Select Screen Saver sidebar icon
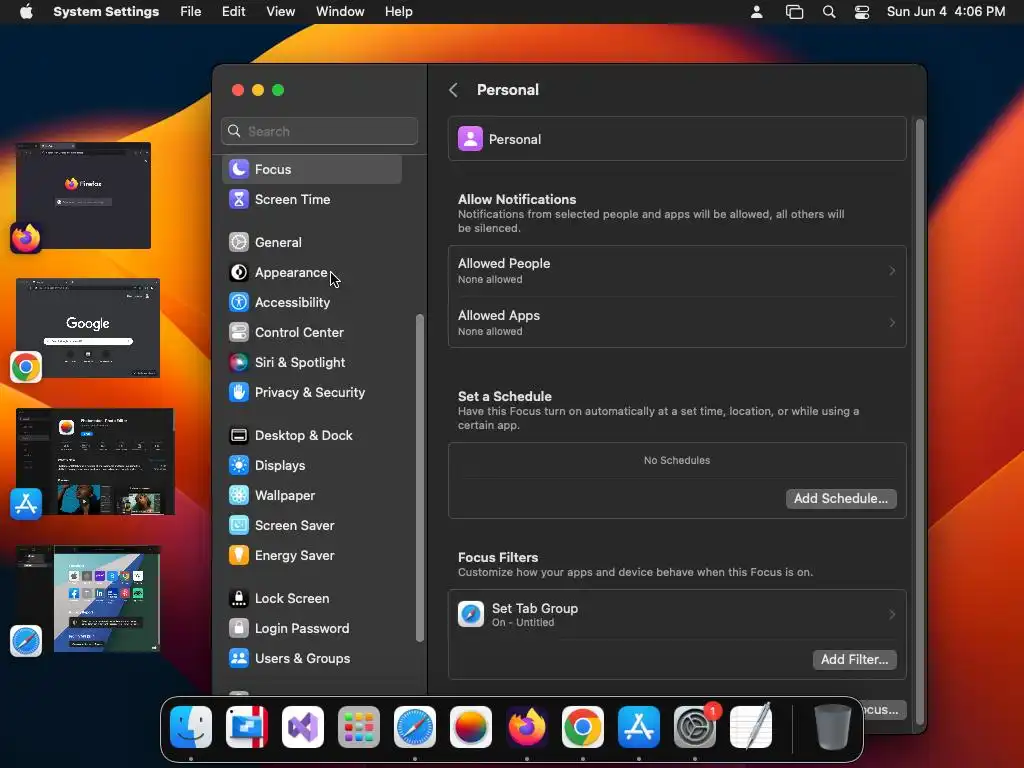The width and height of the screenshot is (1024, 768). point(239,526)
